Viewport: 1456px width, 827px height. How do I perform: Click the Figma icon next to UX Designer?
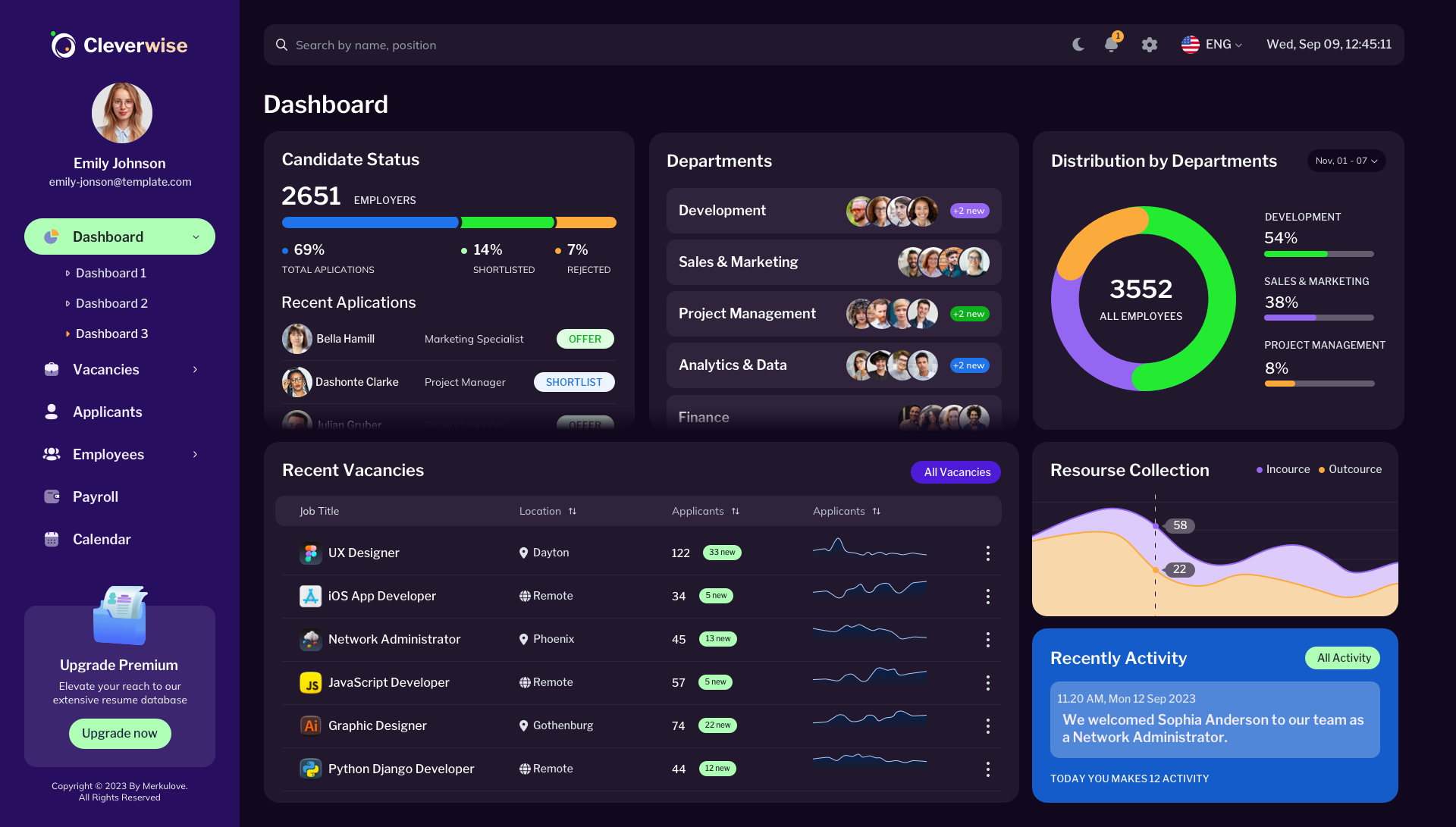(310, 553)
